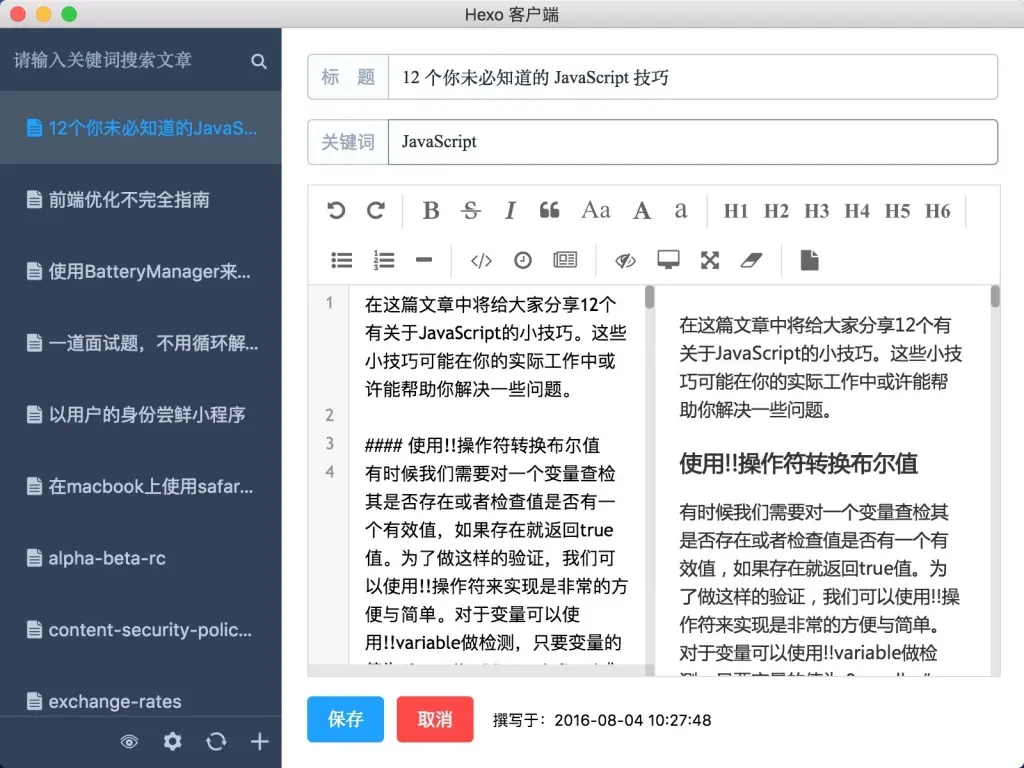The image size is (1024, 768).
Task: Undo the last edit in the editor
Action: coord(336,210)
